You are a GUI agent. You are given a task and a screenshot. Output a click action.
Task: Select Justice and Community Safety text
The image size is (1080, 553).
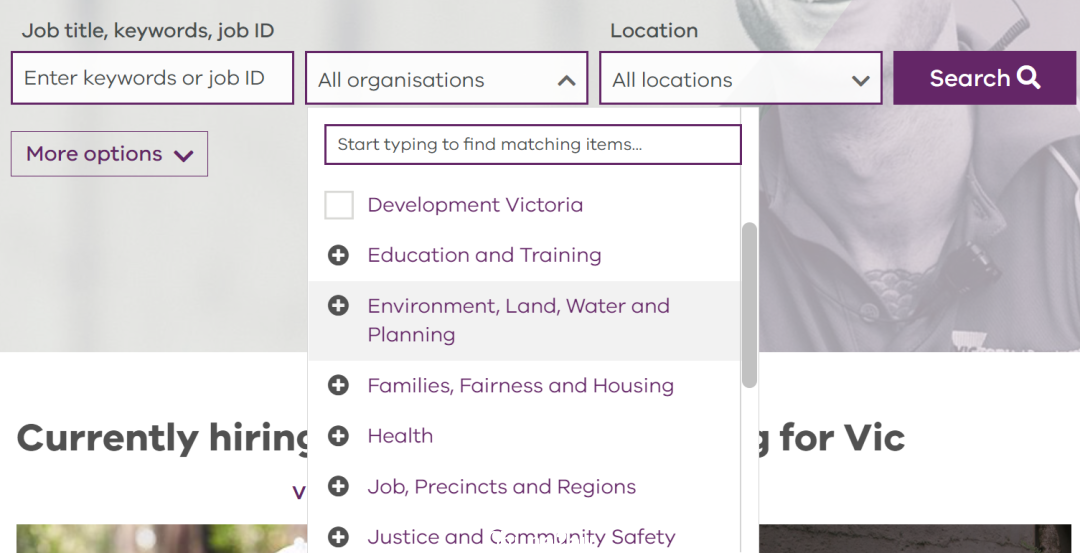coord(521,537)
